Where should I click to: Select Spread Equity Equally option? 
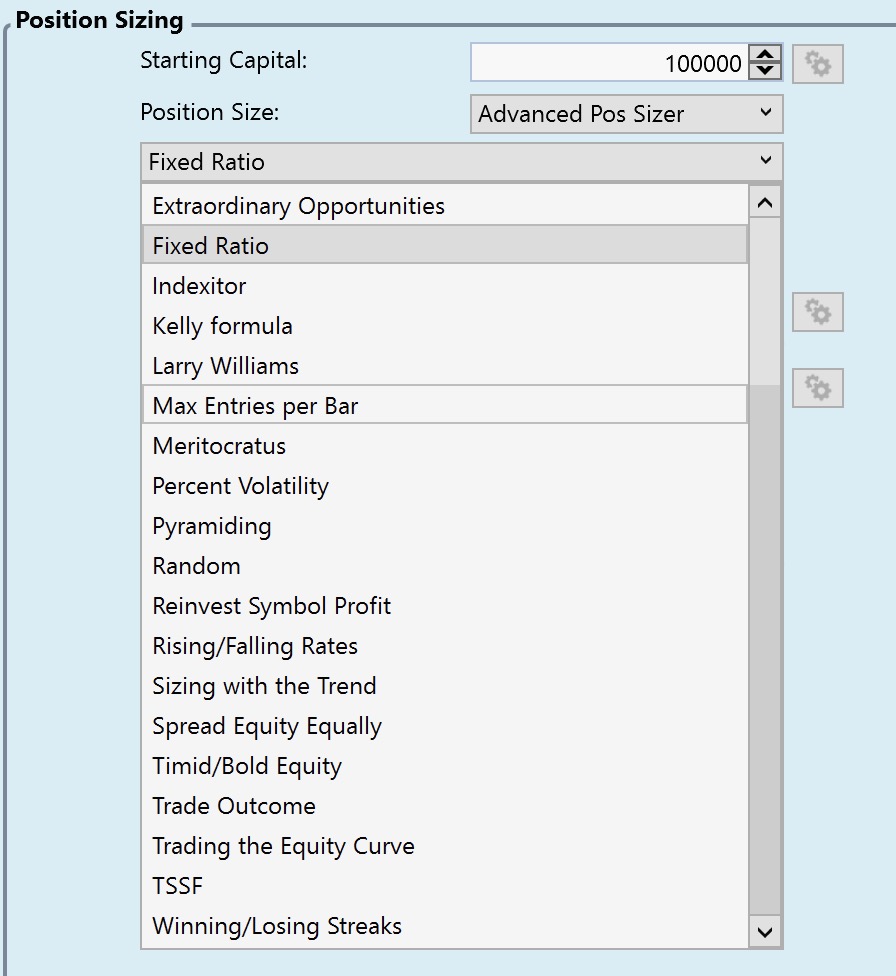pos(267,726)
